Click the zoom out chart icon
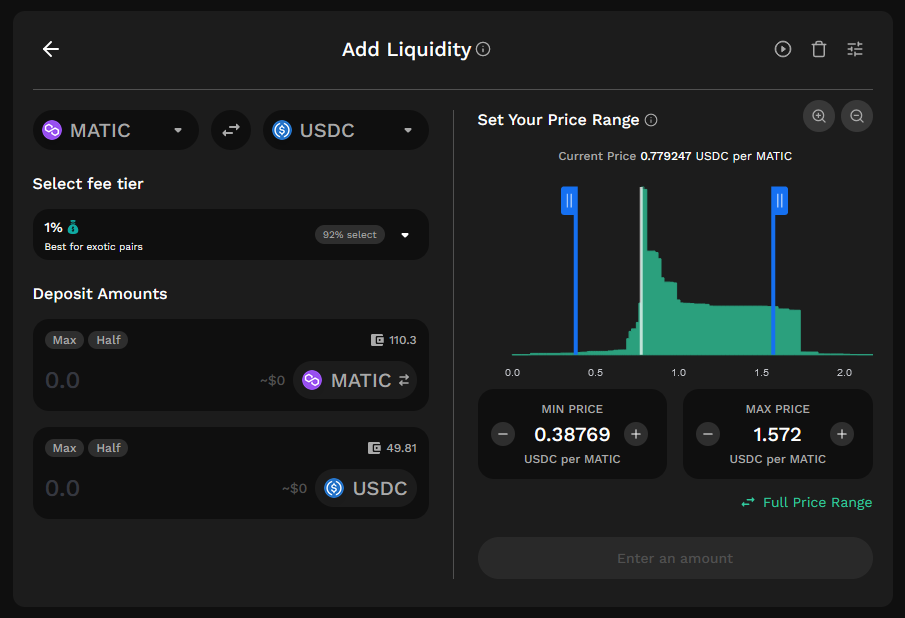This screenshot has height=618, width=905. (x=857, y=116)
